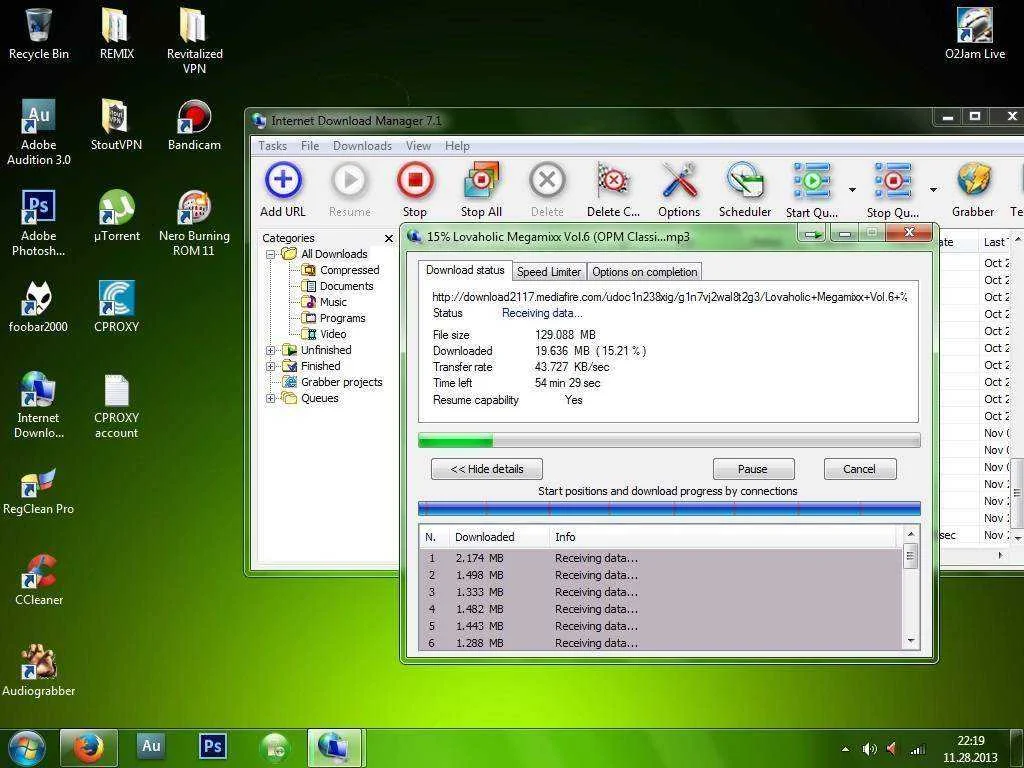Click the Add URL toolbar icon
This screenshot has height=768, width=1024.
pos(283,189)
